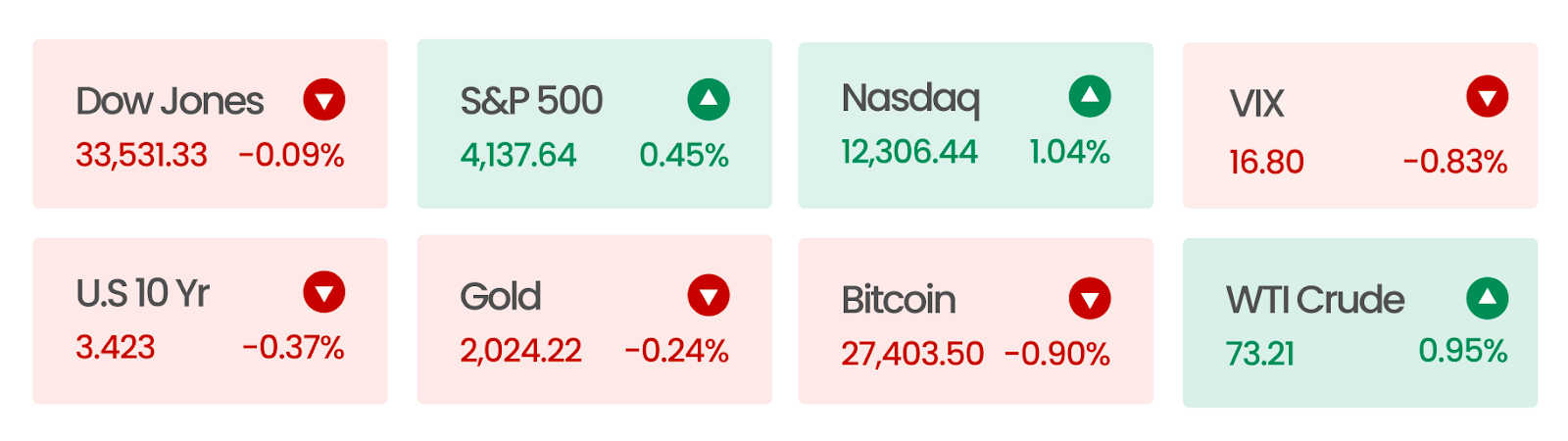Click the Nasdaq green up arrow icon
The height and width of the screenshot is (441, 1568).
click(1090, 96)
